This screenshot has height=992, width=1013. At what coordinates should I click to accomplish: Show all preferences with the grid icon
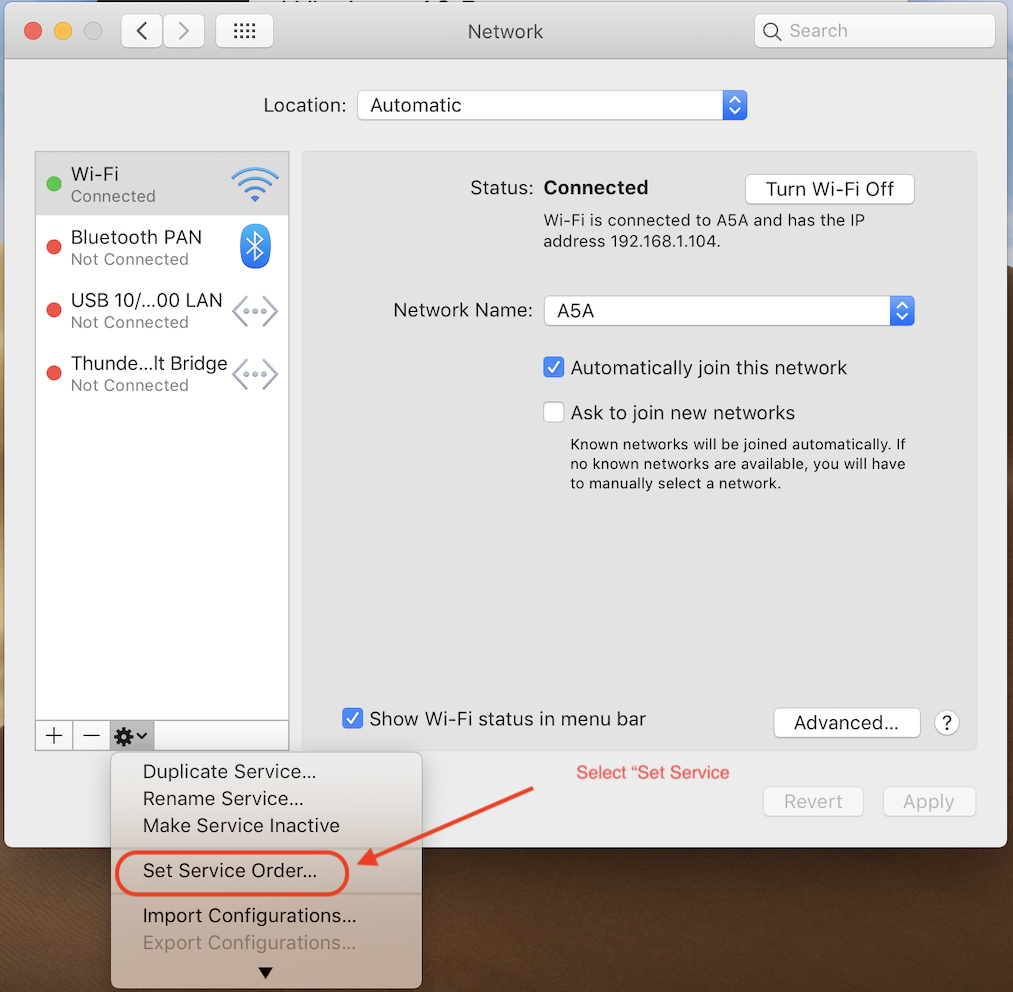click(x=244, y=31)
